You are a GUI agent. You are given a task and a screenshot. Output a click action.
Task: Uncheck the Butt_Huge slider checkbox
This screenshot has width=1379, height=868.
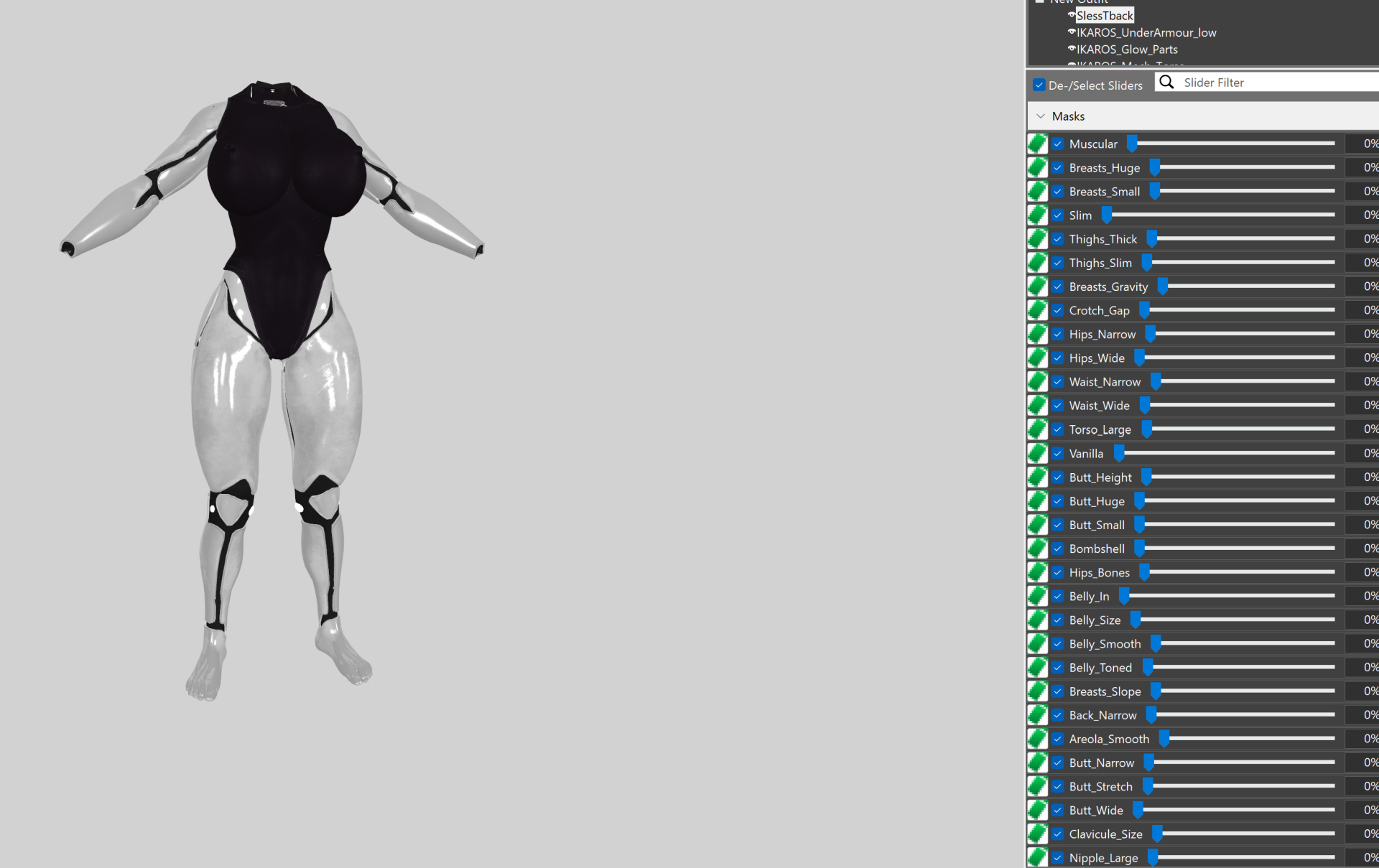coord(1058,500)
